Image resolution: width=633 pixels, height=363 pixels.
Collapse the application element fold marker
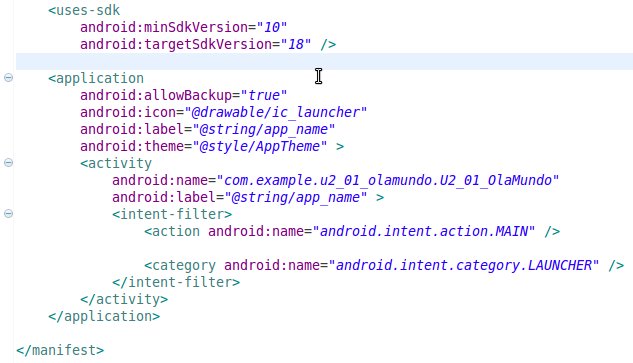pyautogui.click(x=8, y=78)
